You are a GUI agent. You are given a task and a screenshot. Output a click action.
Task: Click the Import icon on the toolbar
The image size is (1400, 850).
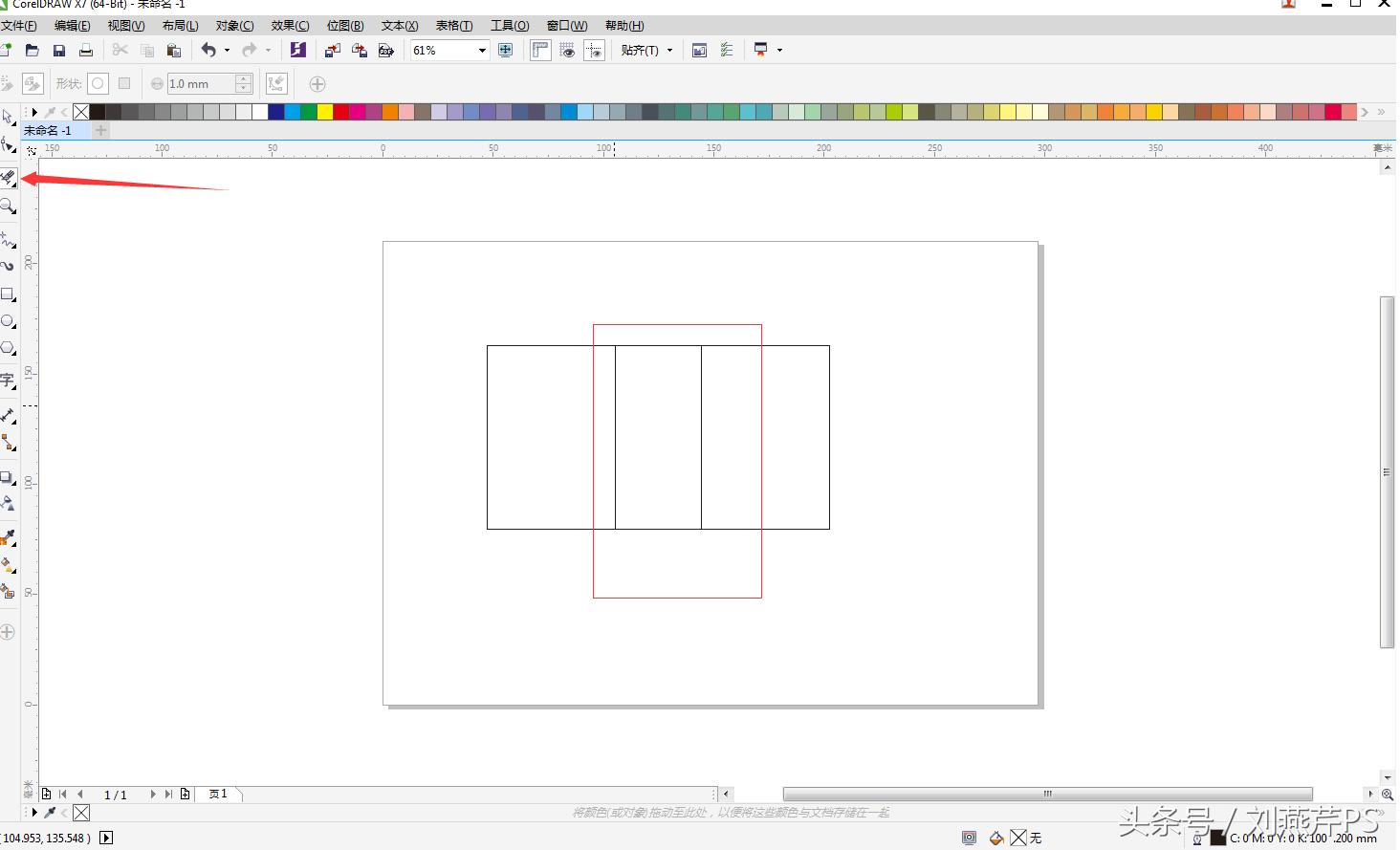(x=332, y=50)
